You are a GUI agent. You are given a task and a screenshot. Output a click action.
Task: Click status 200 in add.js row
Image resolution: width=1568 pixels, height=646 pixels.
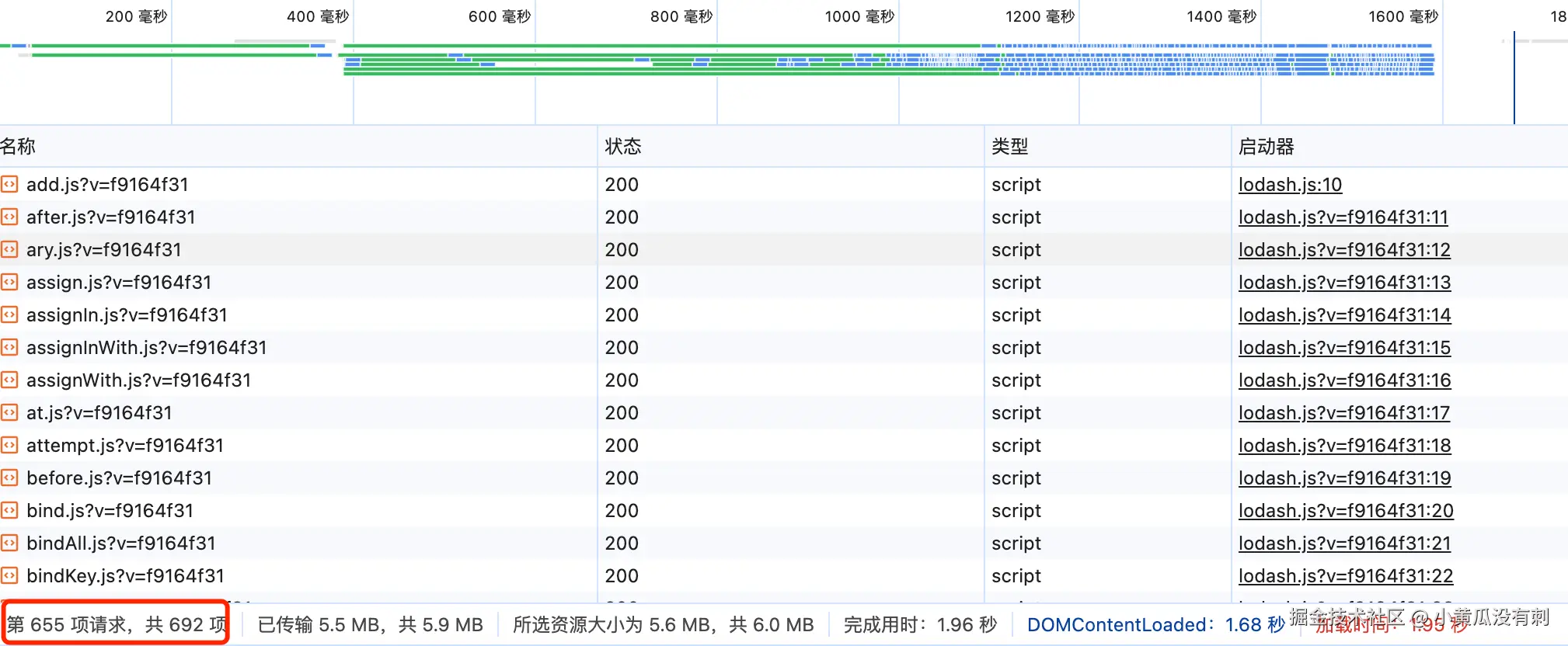tap(622, 185)
